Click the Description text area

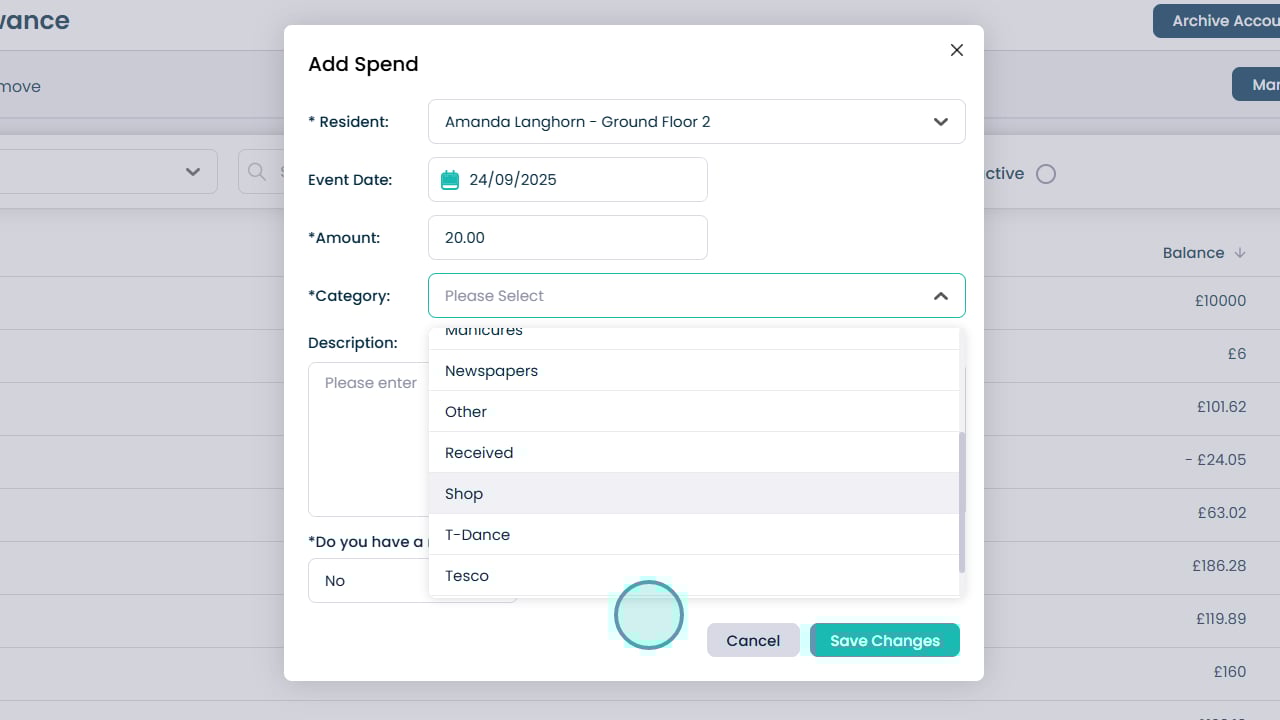point(368,450)
